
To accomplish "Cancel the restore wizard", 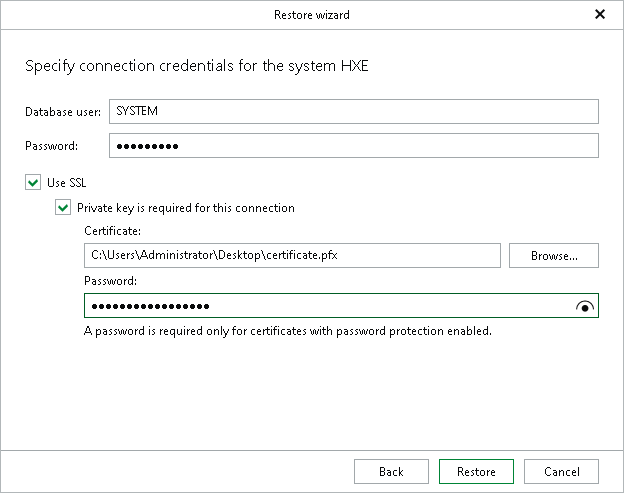I will (x=561, y=472).
